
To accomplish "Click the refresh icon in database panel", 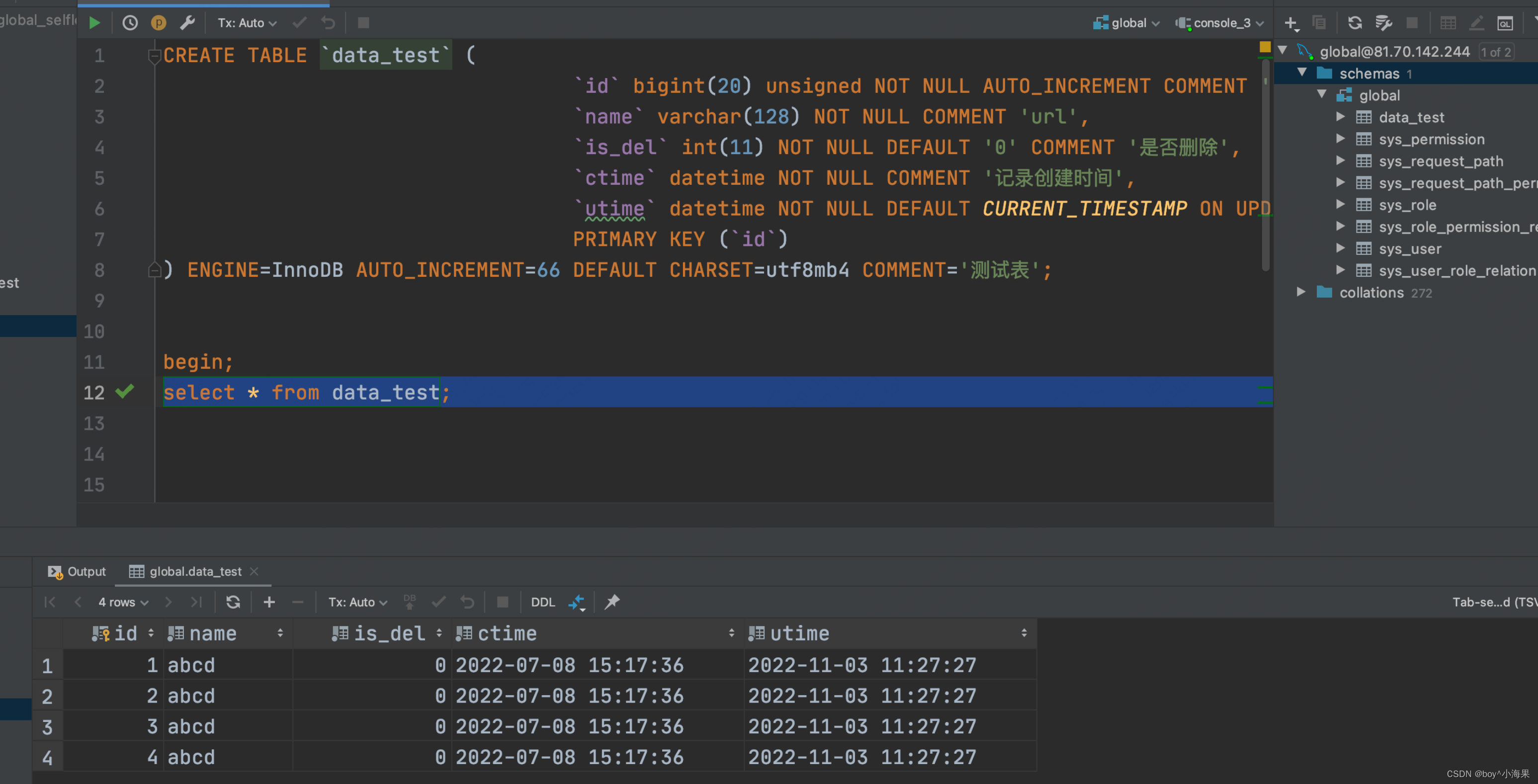I will point(1355,23).
